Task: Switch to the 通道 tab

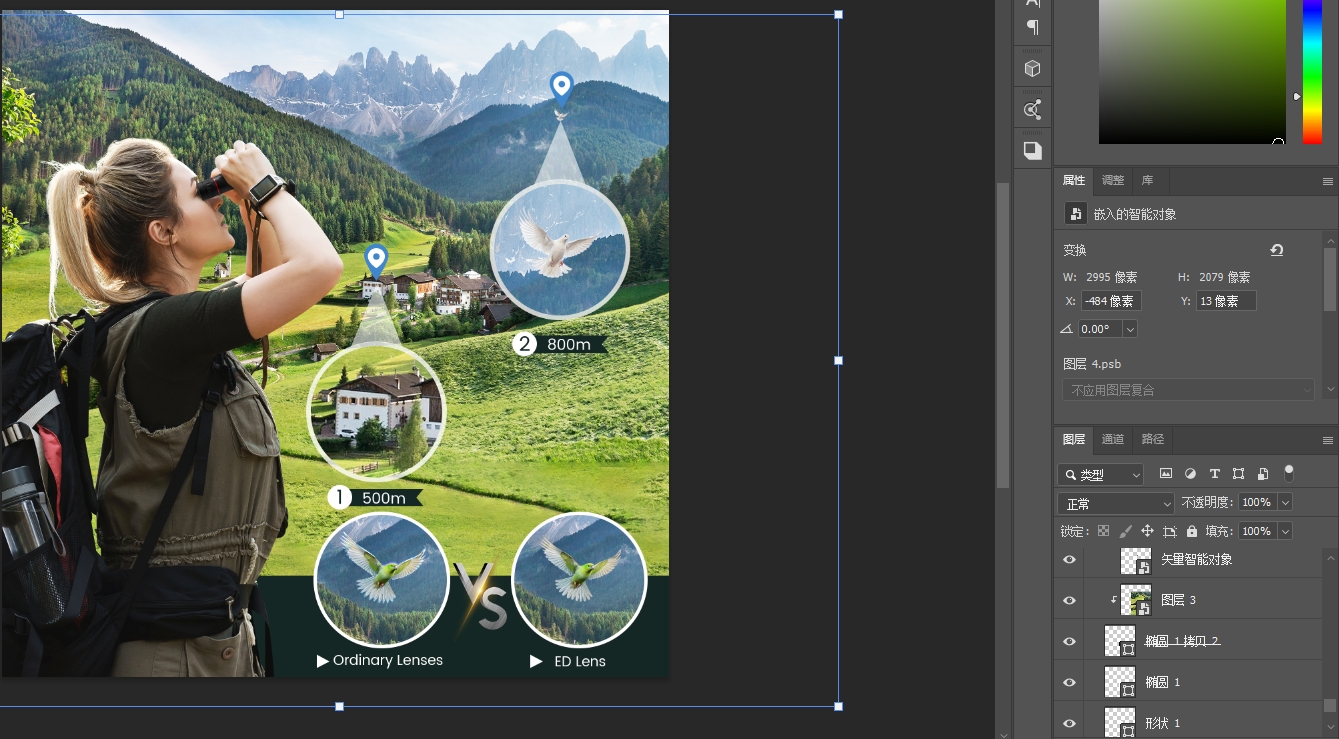Action: pos(1113,439)
